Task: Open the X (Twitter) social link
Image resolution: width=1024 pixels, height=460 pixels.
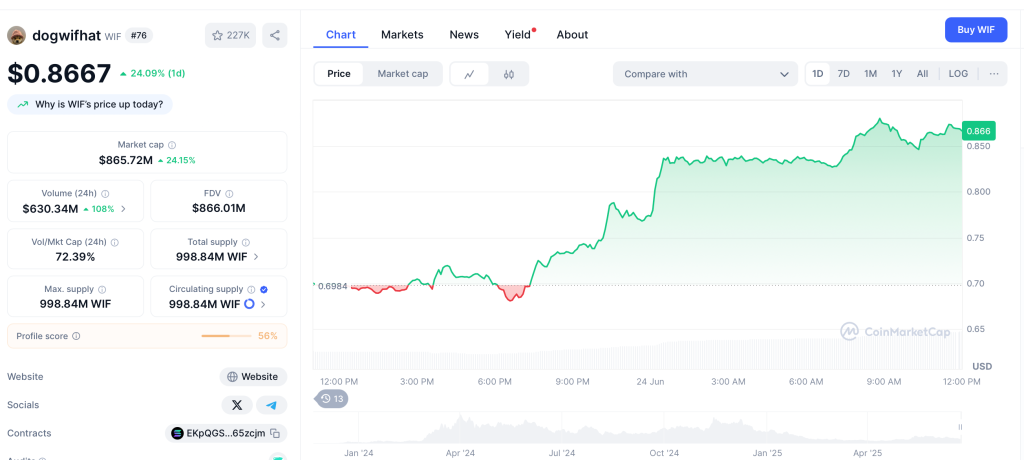Action: (x=236, y=405)
